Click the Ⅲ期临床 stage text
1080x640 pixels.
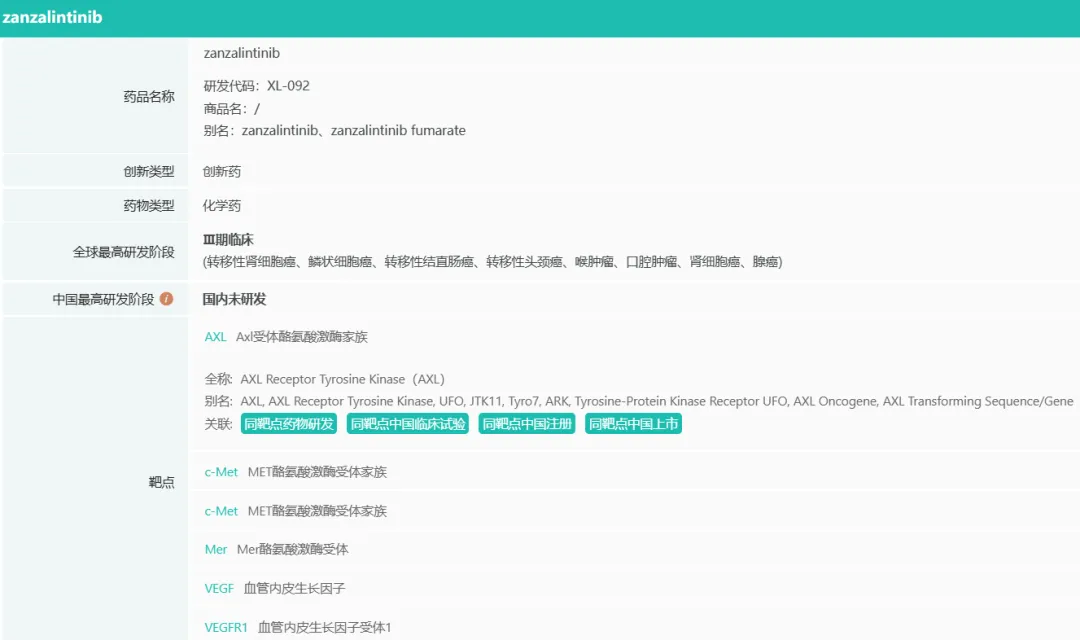(x=228, y=240)
